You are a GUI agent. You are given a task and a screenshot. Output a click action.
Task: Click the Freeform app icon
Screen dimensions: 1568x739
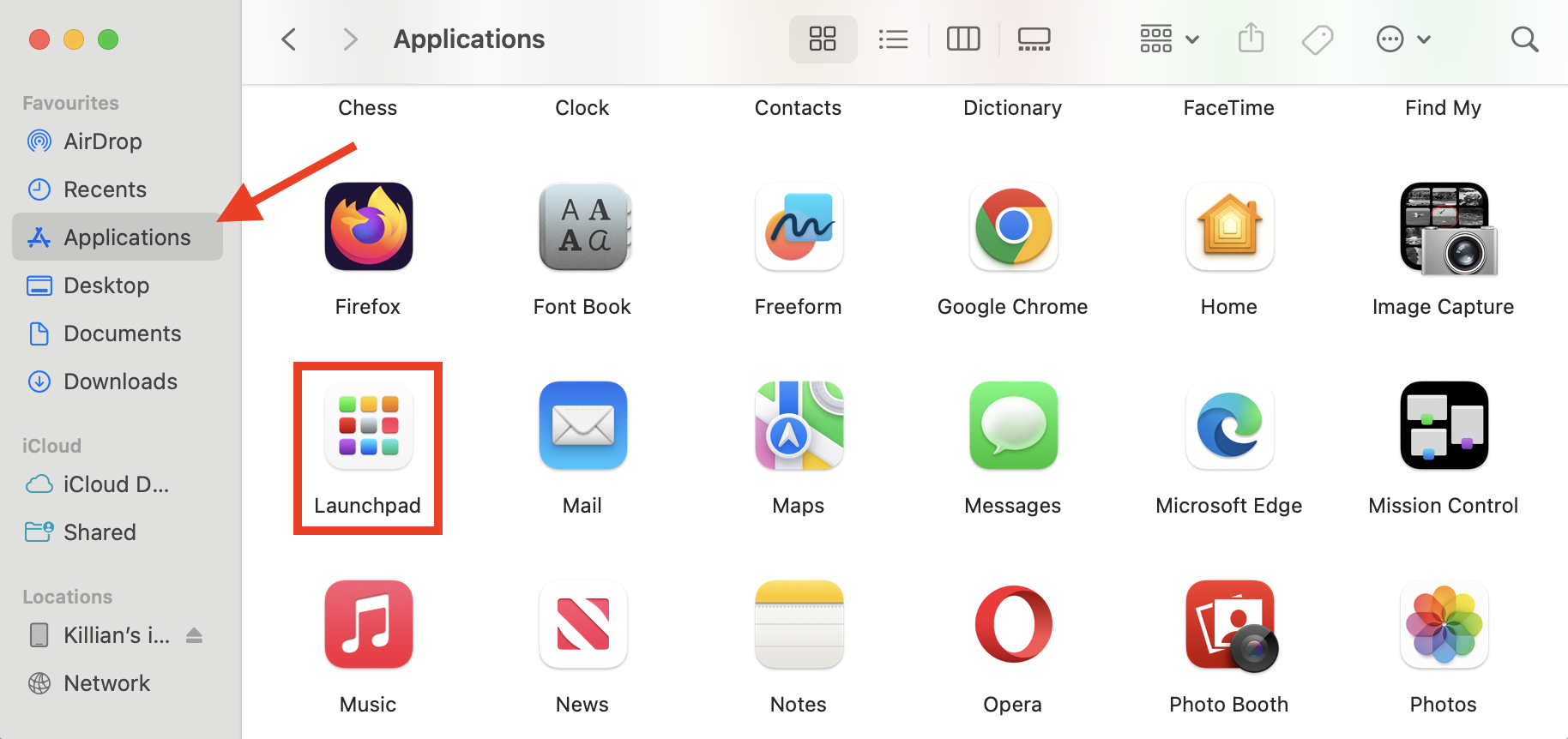pyautogui.click(x=799, y=226)
